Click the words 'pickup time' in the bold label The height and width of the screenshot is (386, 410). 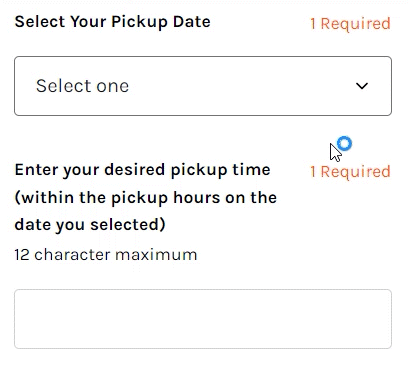click(220, 170)
